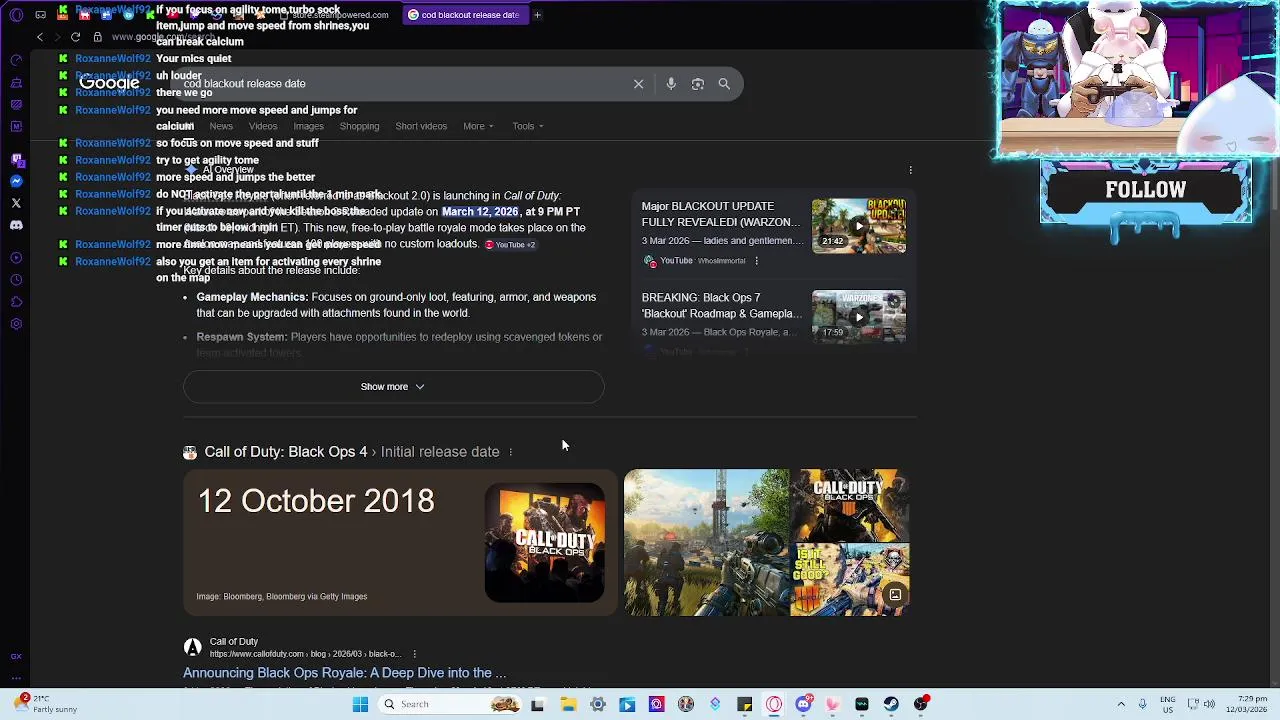Open the clock showing 7:29 pm
Screen dimensions: 1280x720
1246,704
